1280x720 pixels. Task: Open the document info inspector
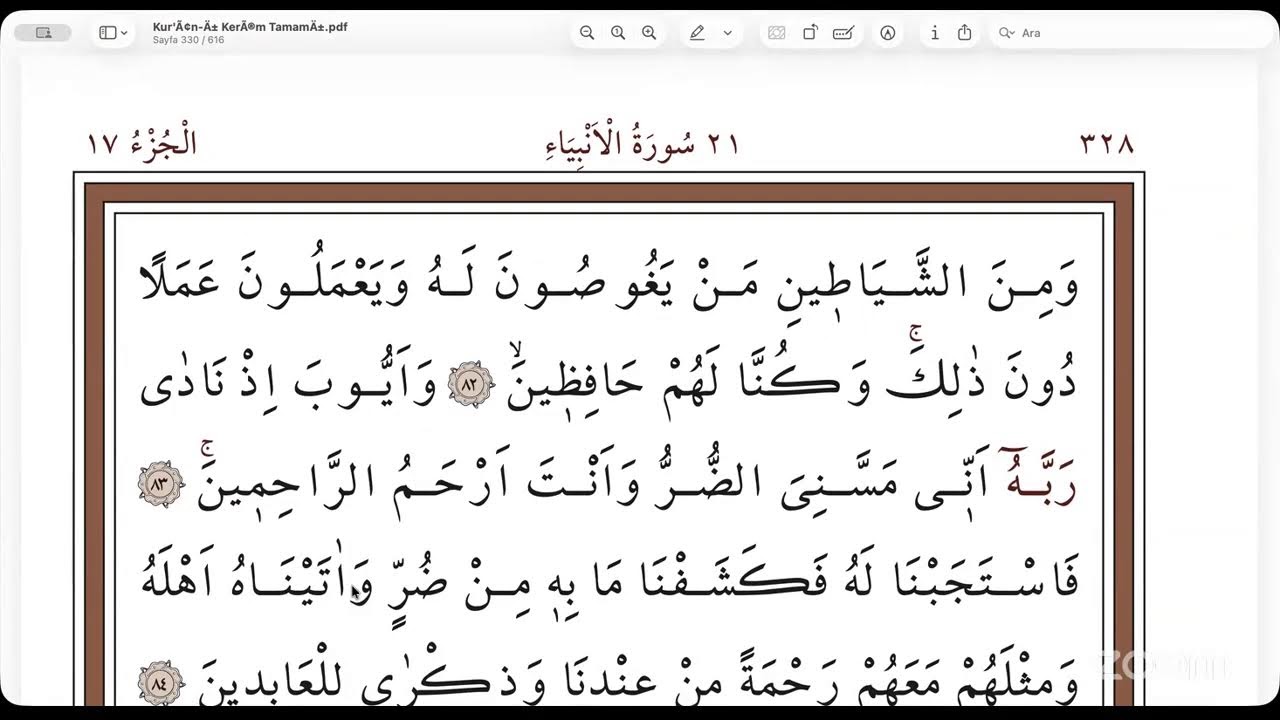934,33
